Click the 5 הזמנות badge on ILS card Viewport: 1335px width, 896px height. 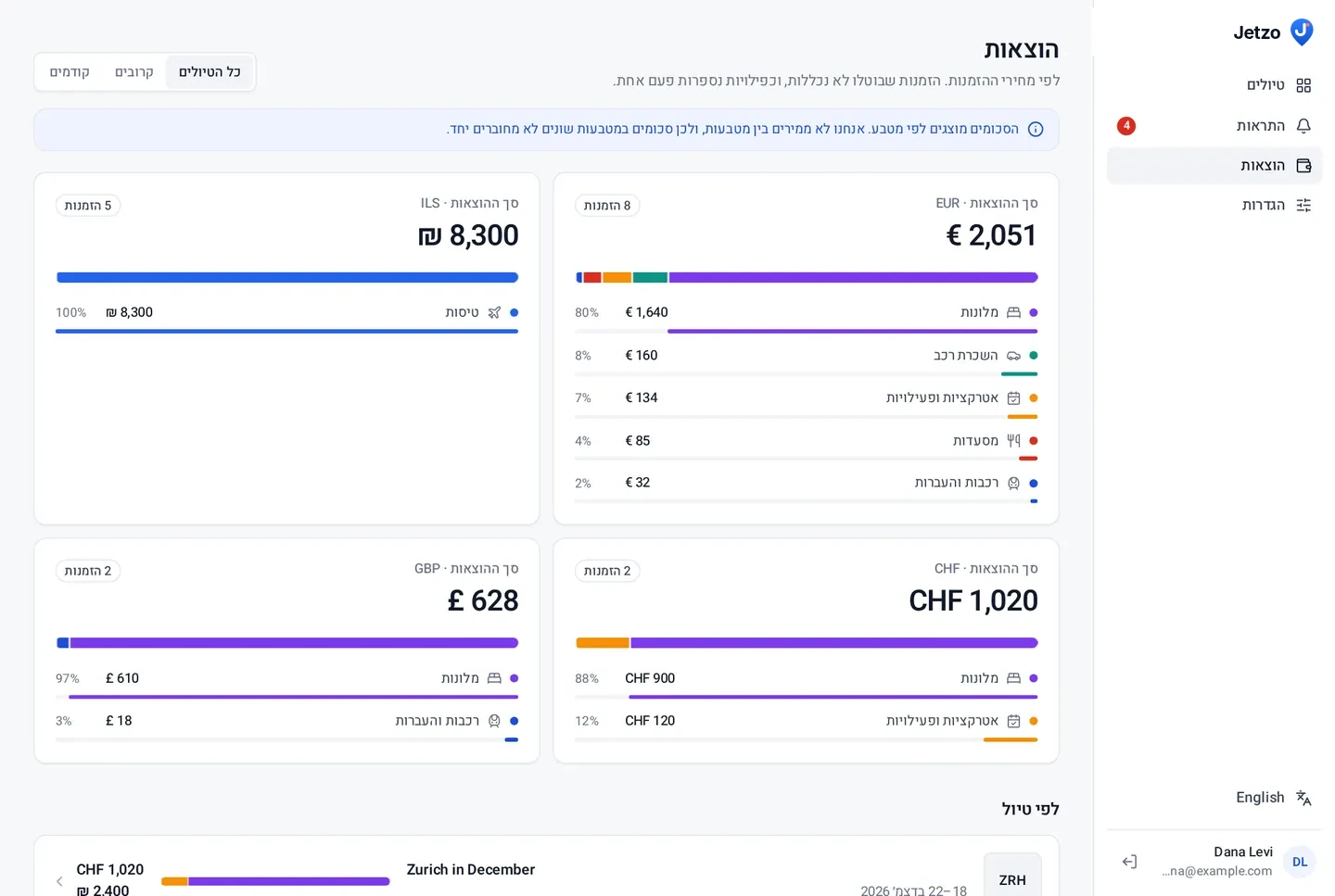click(x=88, y=206)
